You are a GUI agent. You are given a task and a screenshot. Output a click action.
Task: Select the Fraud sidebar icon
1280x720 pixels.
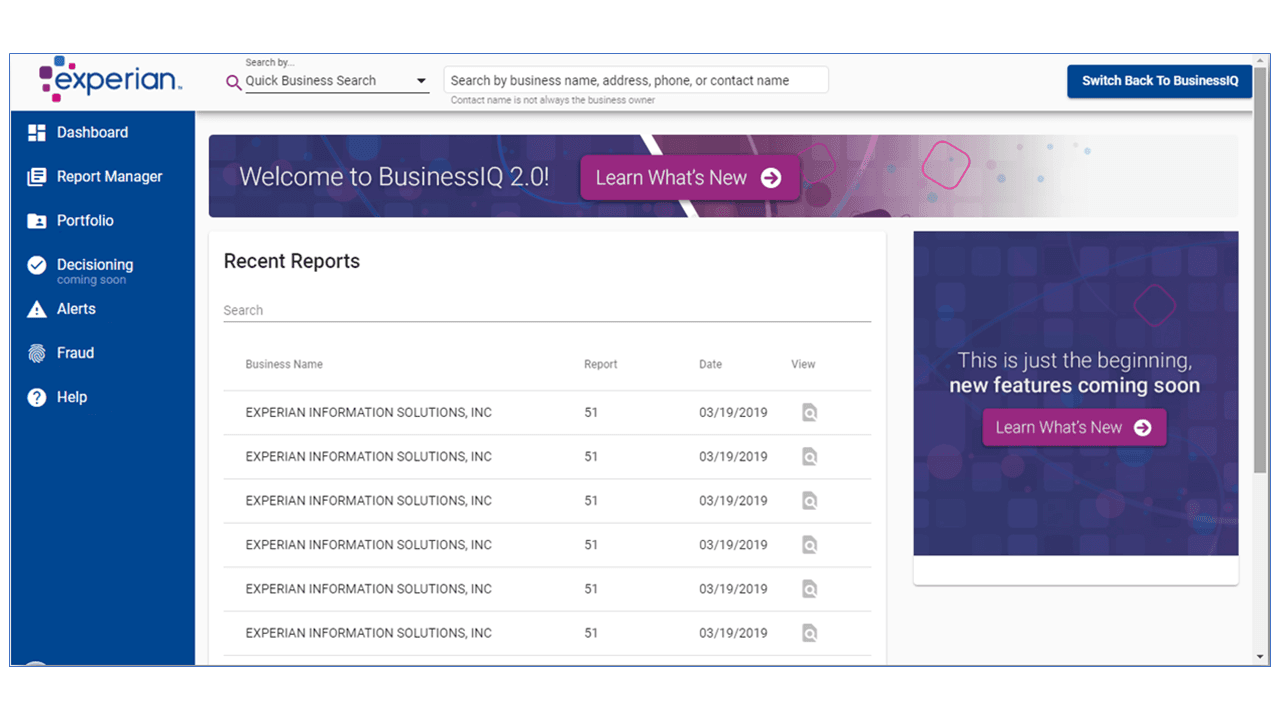[34, 353]
